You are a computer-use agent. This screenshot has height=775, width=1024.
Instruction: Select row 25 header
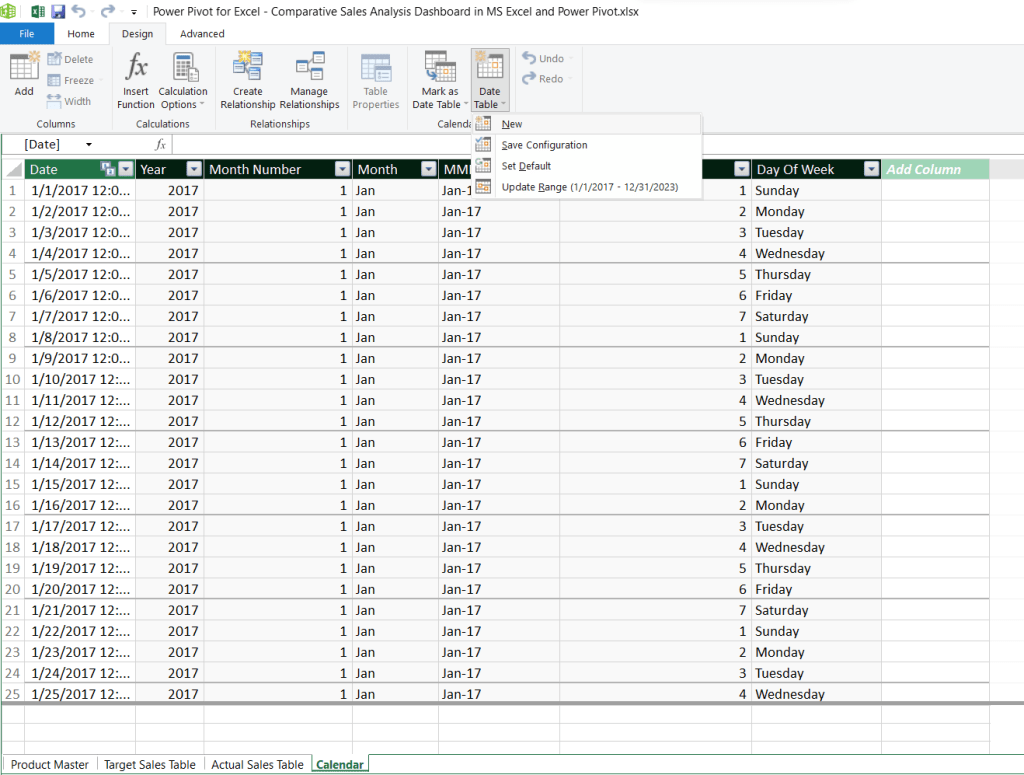click(x=12, y=694)
